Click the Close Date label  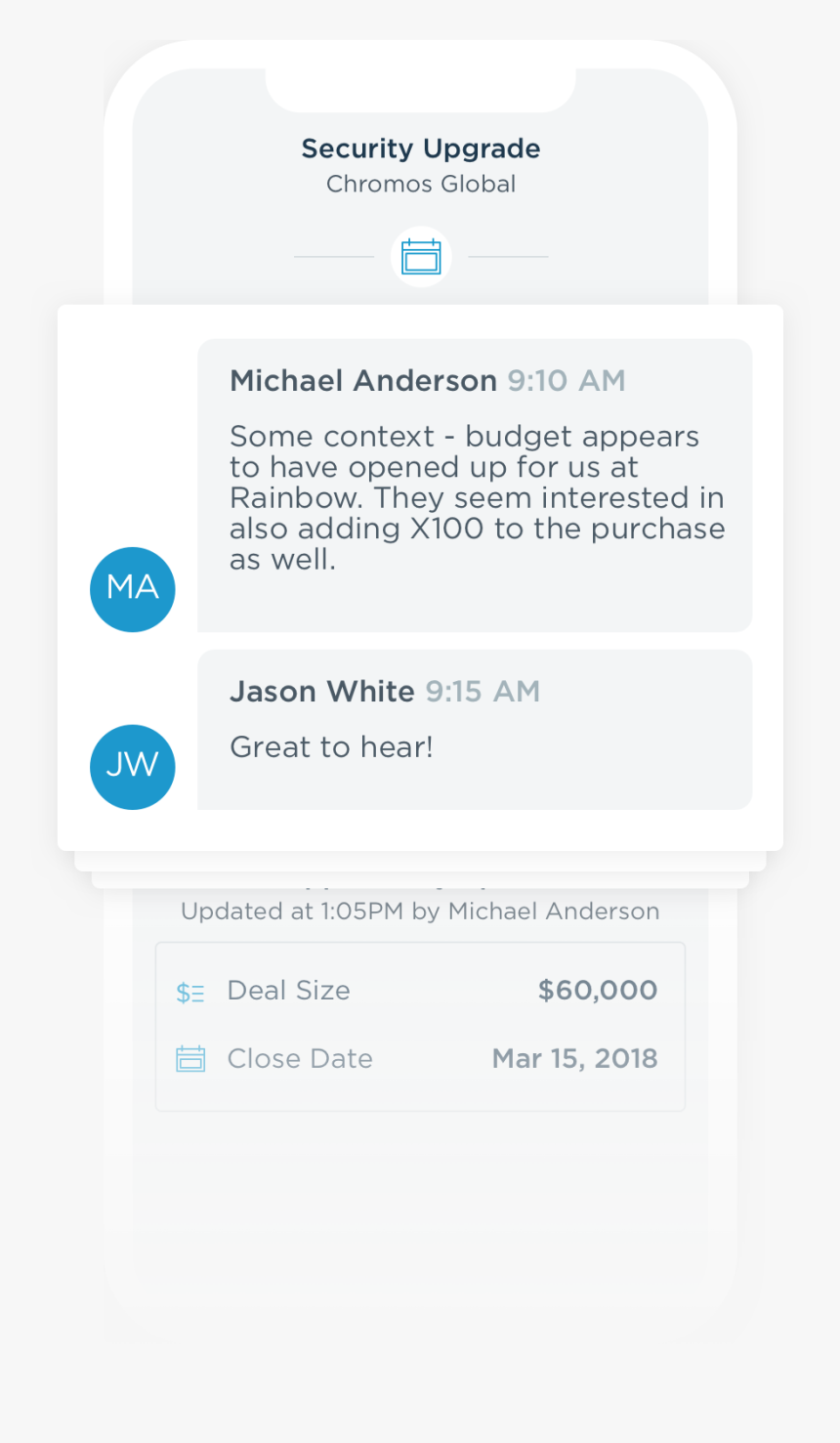(300, 1059)
